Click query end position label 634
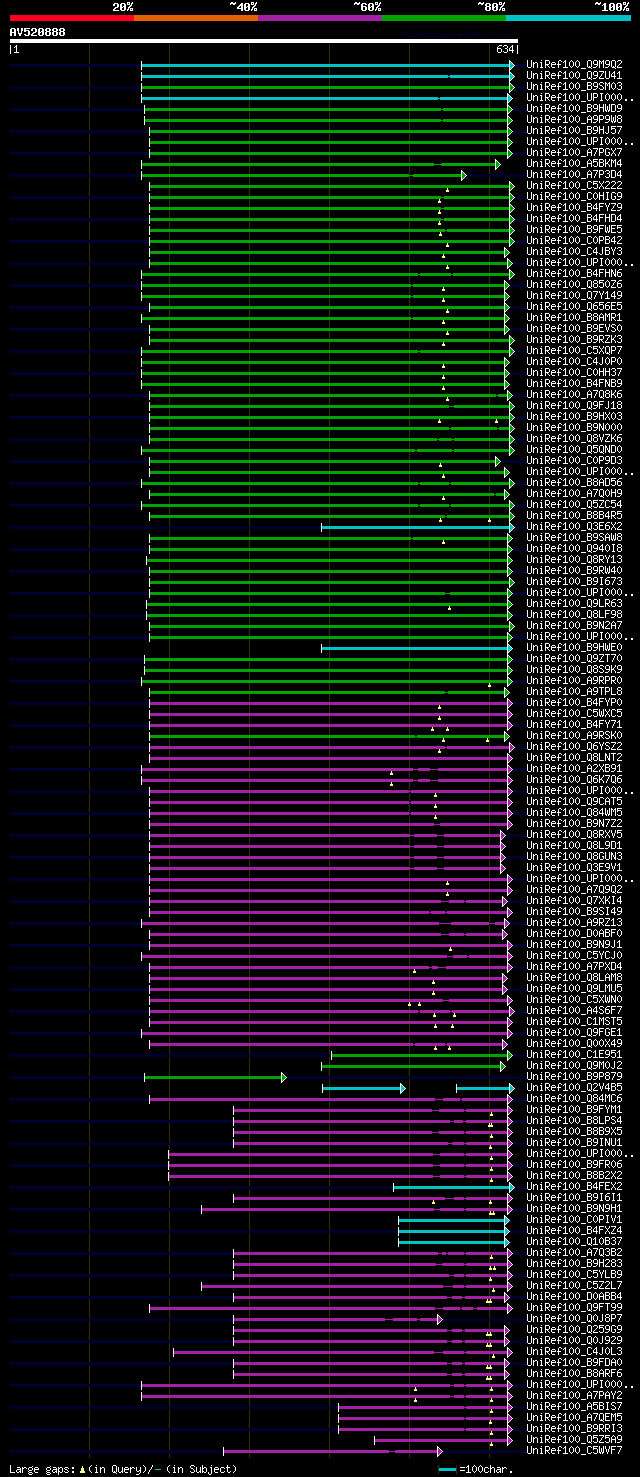This screenshot has height=1477, width=640. (x=505, y=49)
